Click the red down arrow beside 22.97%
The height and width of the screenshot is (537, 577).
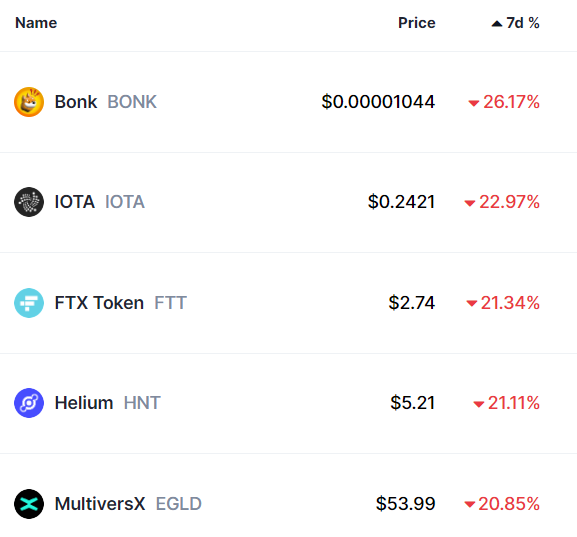pos(470,204)
